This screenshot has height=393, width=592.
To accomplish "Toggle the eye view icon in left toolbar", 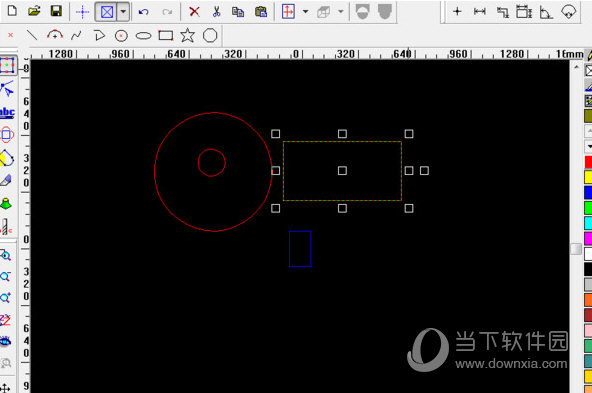I will click(x=5, y=341).
